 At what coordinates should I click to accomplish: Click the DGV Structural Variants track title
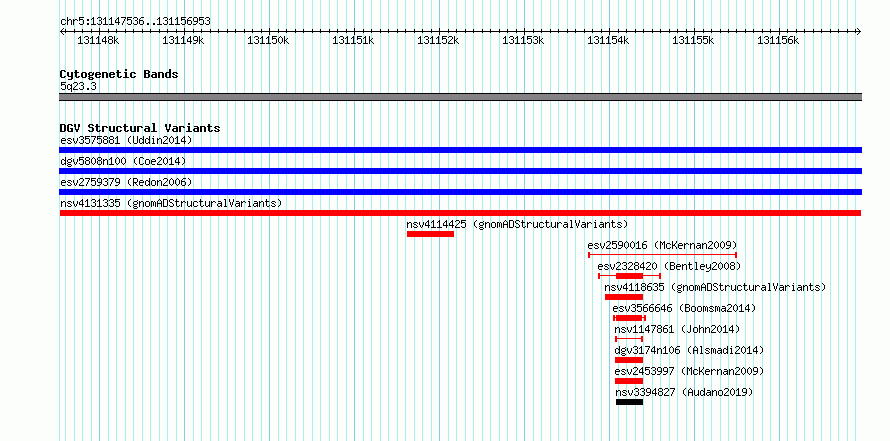pos(140,128)
